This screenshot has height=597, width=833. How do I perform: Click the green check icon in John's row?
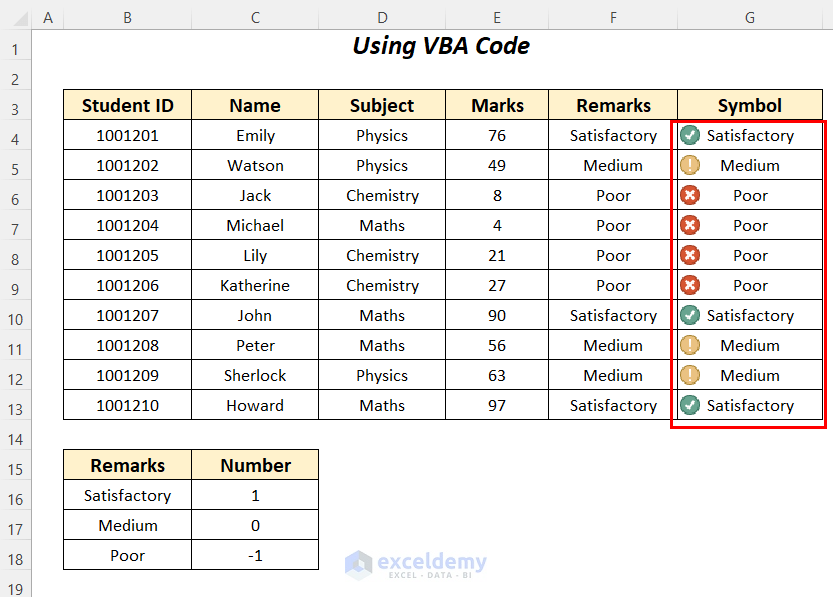pyautogui.click(x=690, y=315)
